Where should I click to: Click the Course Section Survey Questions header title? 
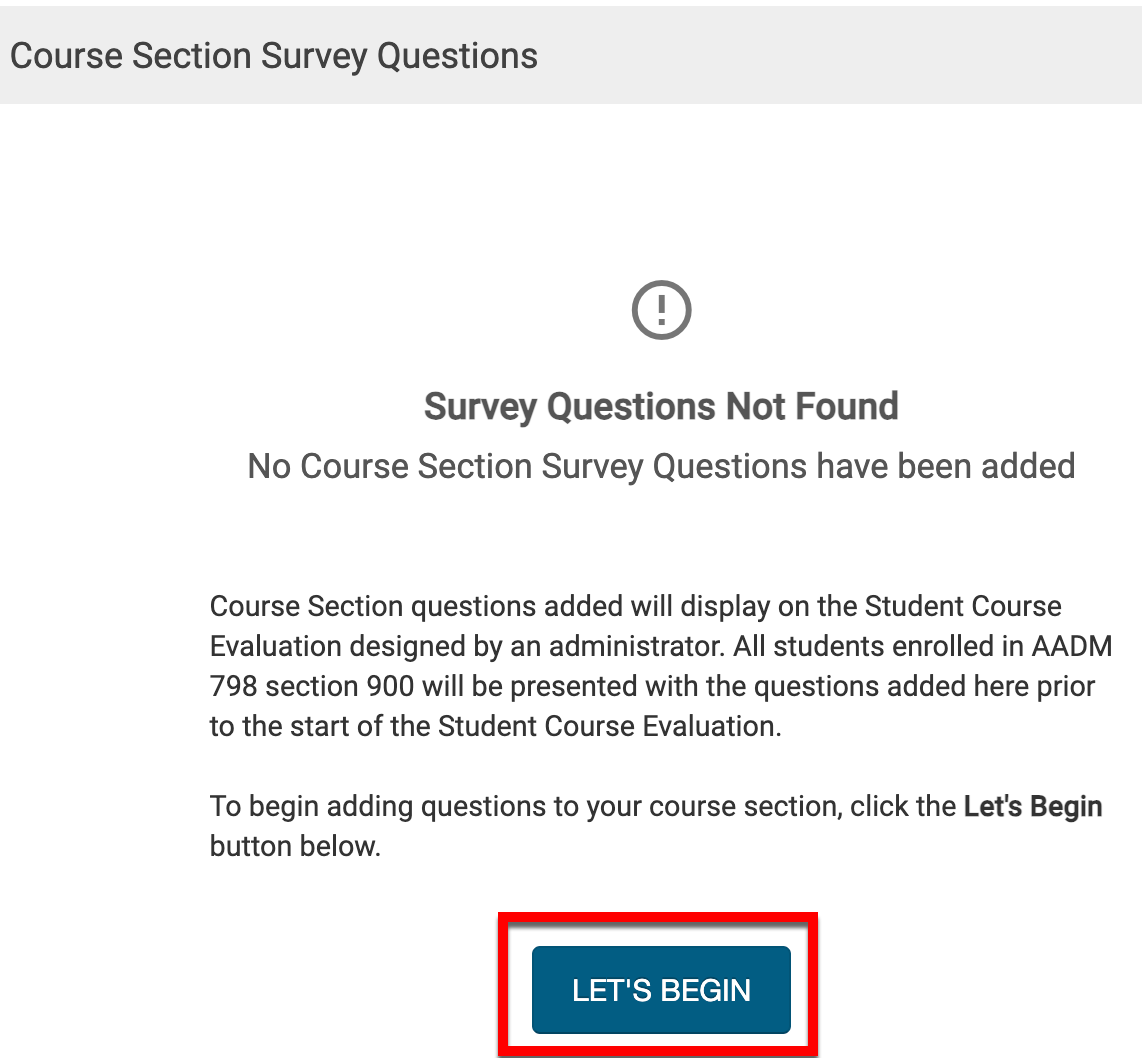point(274,55)
